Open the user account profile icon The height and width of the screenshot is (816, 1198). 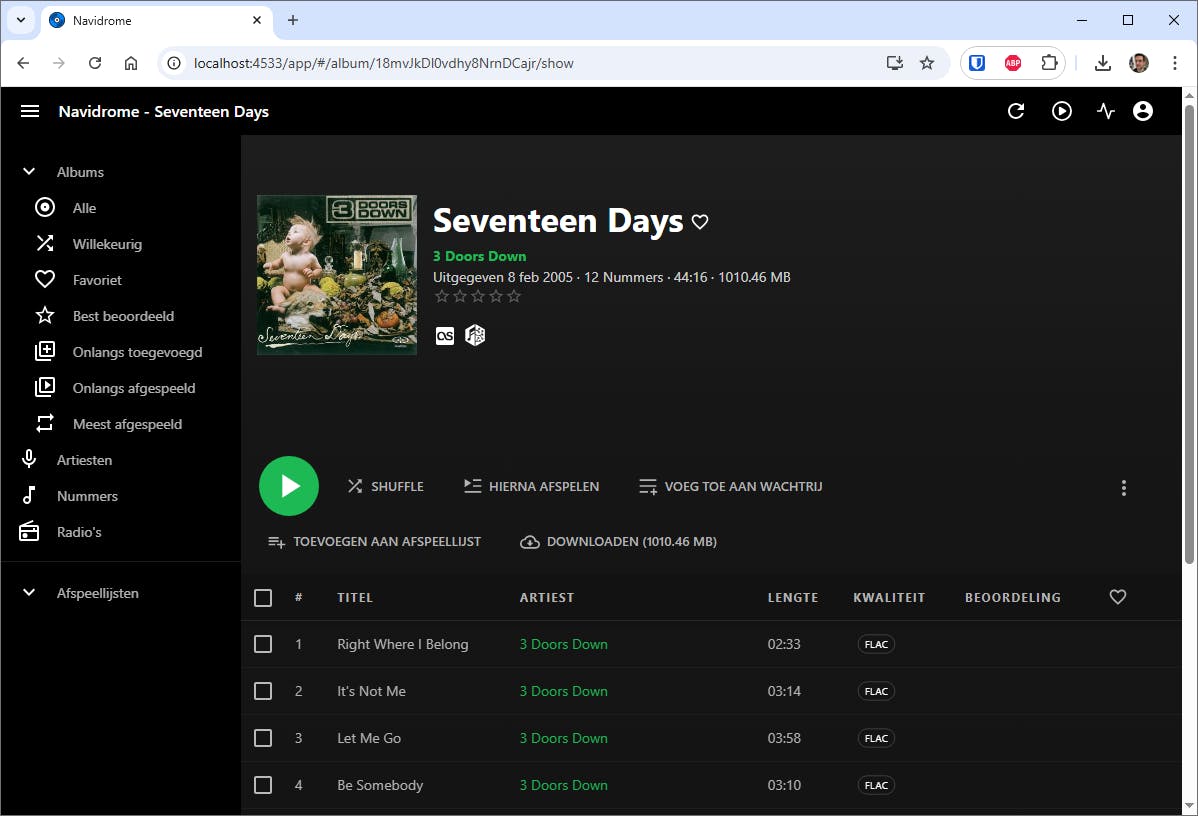(1142, 112)
